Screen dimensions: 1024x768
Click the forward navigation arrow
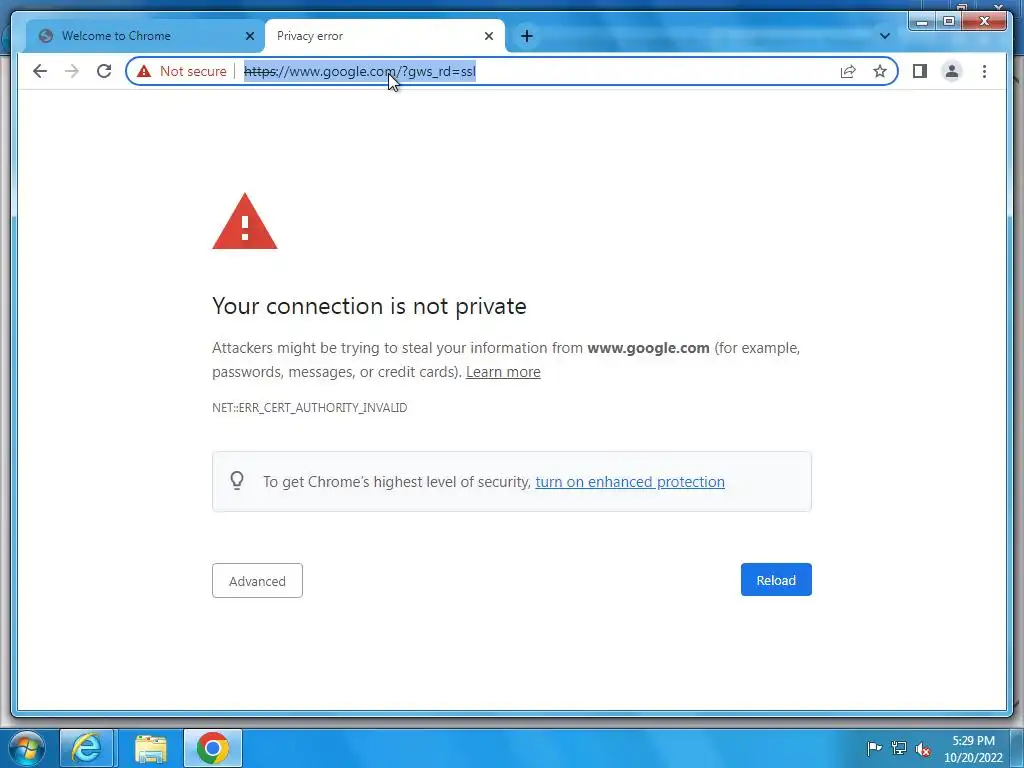72,71
